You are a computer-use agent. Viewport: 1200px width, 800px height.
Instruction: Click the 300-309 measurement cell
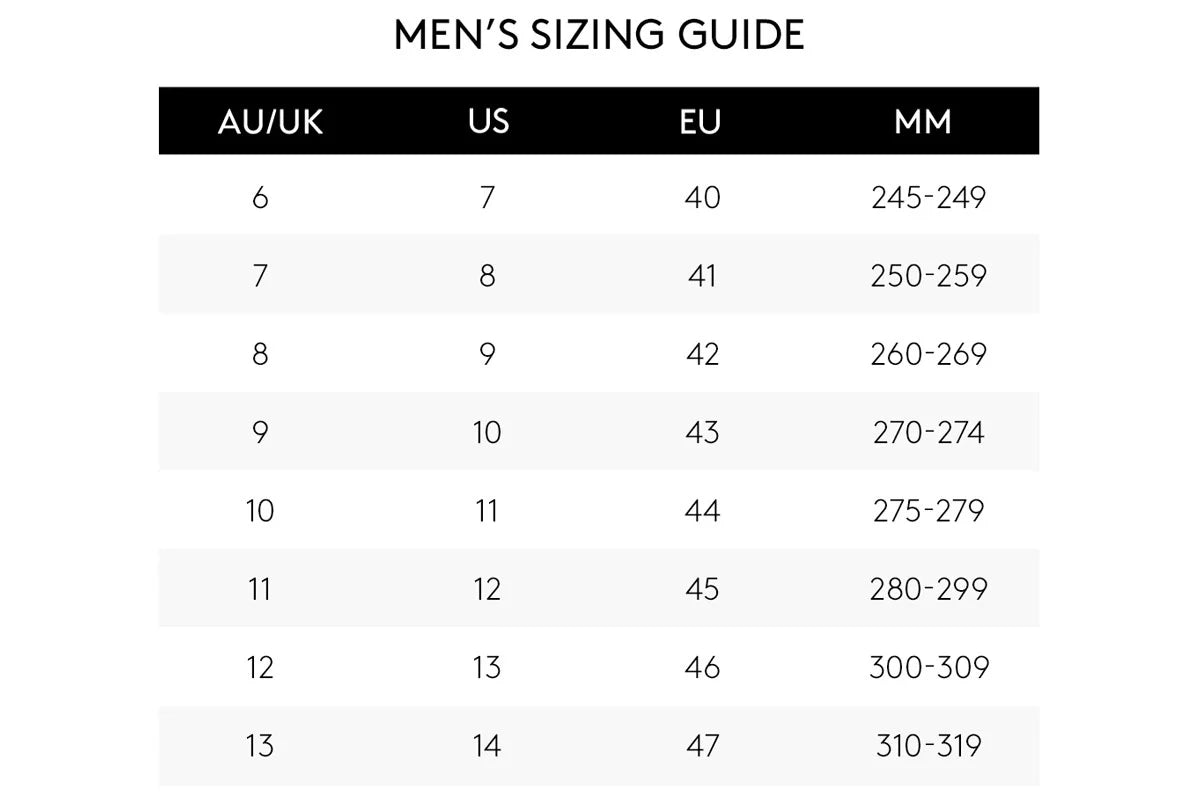tap(928, 667)
